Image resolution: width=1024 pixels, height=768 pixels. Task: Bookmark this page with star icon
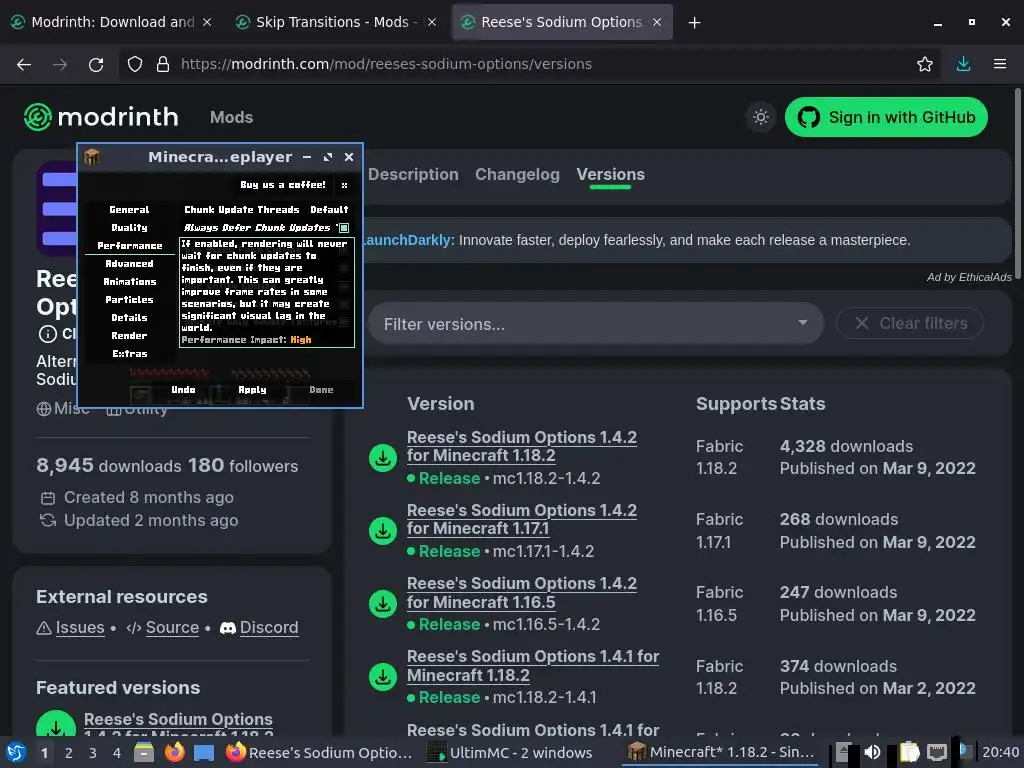click(x=924, y=64)
